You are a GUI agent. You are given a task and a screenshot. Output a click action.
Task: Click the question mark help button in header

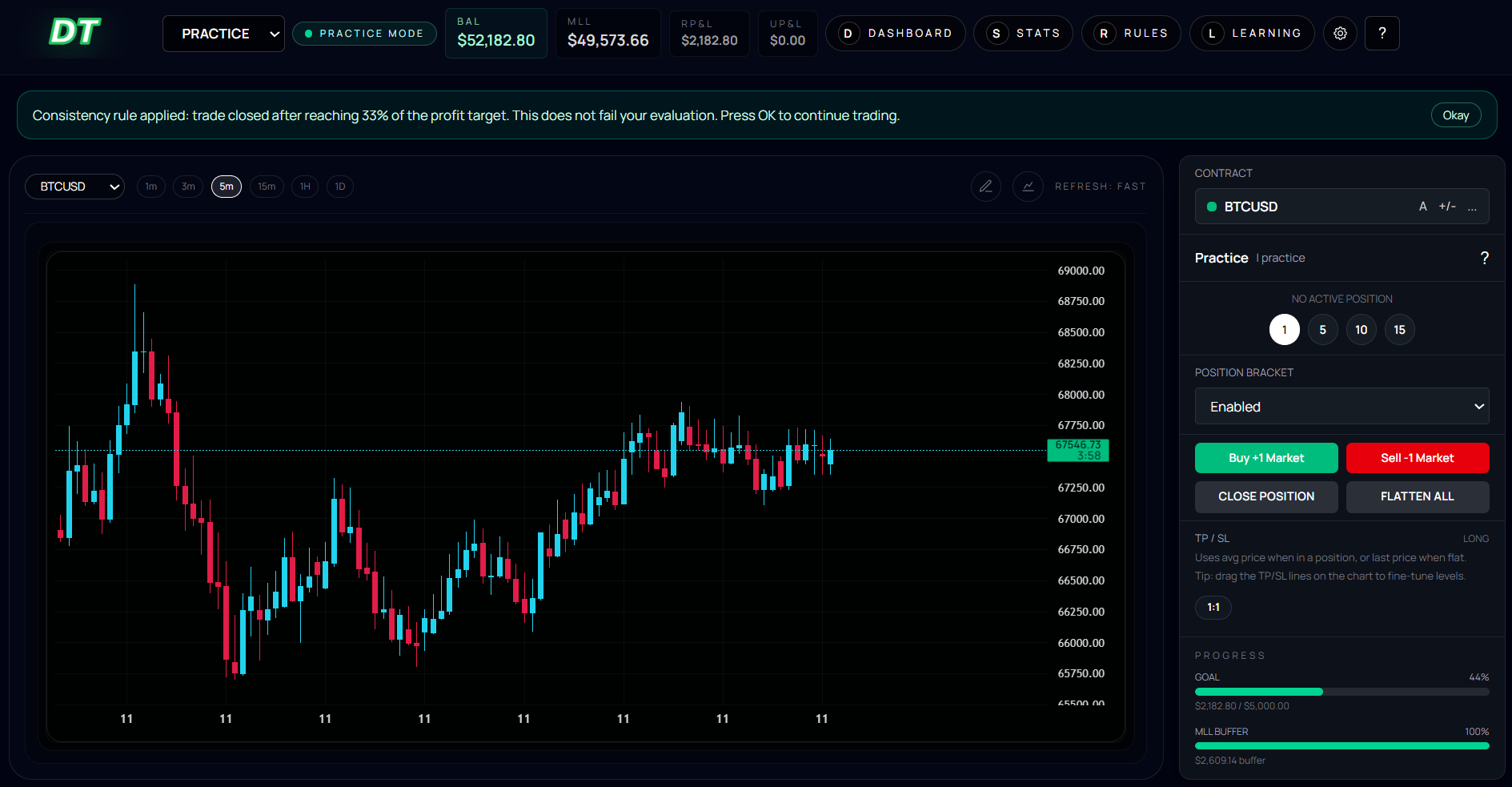click(x=1382, y=34)
